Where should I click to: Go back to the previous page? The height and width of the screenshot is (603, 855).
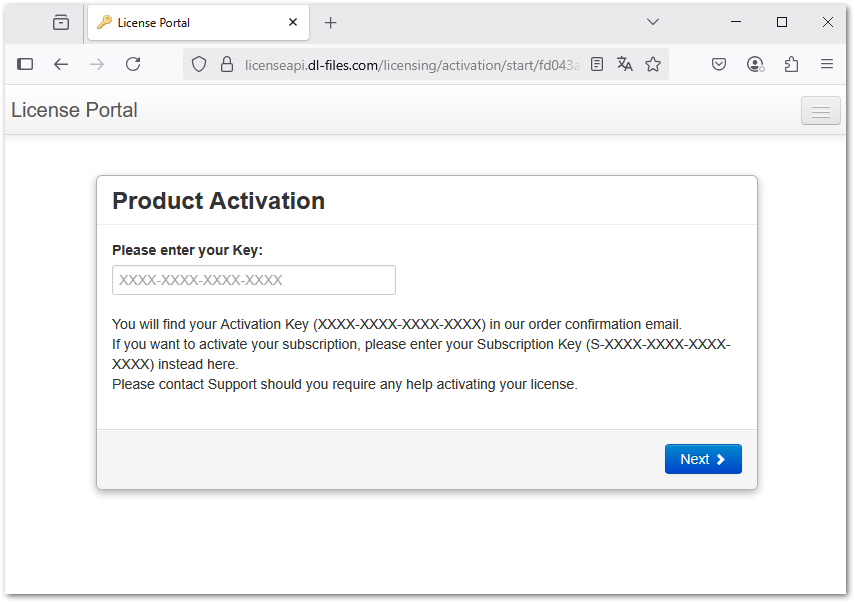pos(61,64)
